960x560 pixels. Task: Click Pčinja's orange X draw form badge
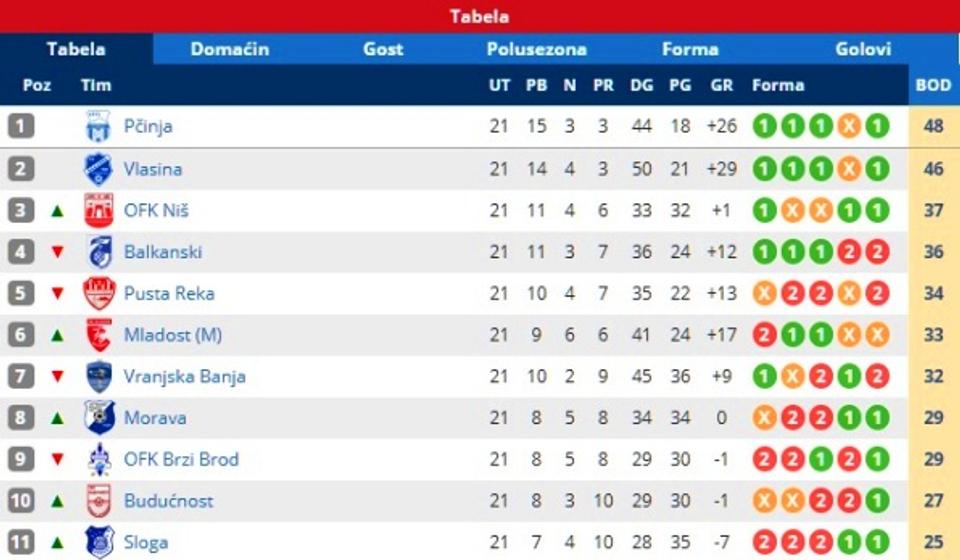click(849, 127)
